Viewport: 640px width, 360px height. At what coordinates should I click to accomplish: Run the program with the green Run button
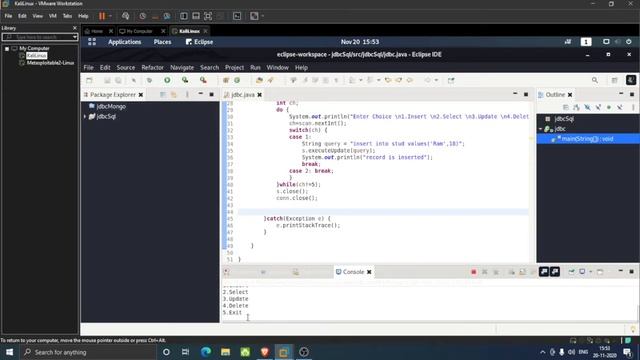click(167, 80)
